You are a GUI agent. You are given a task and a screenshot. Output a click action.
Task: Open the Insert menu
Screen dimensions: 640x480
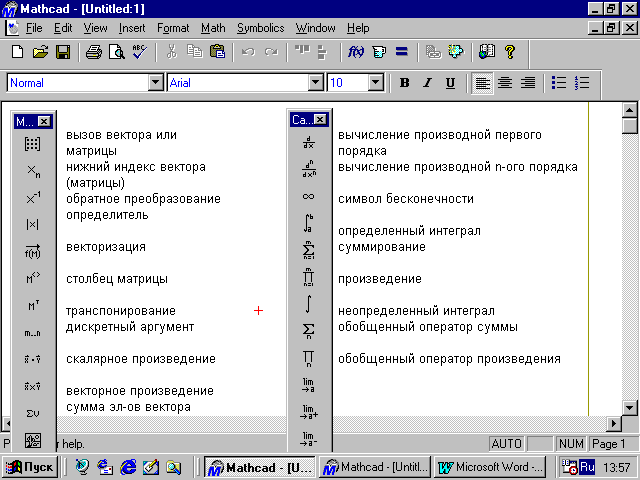[x=132, y=28]
